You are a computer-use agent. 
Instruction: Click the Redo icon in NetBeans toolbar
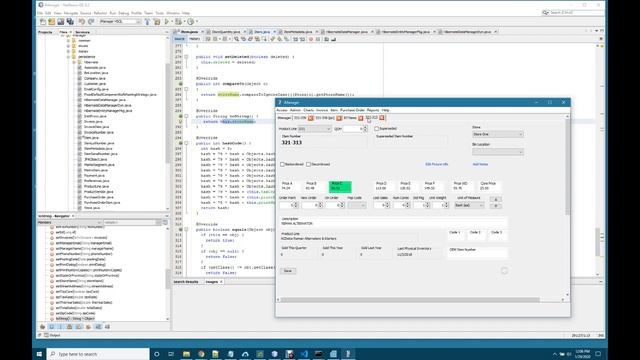pyautogui.click(x=91, y=22)
